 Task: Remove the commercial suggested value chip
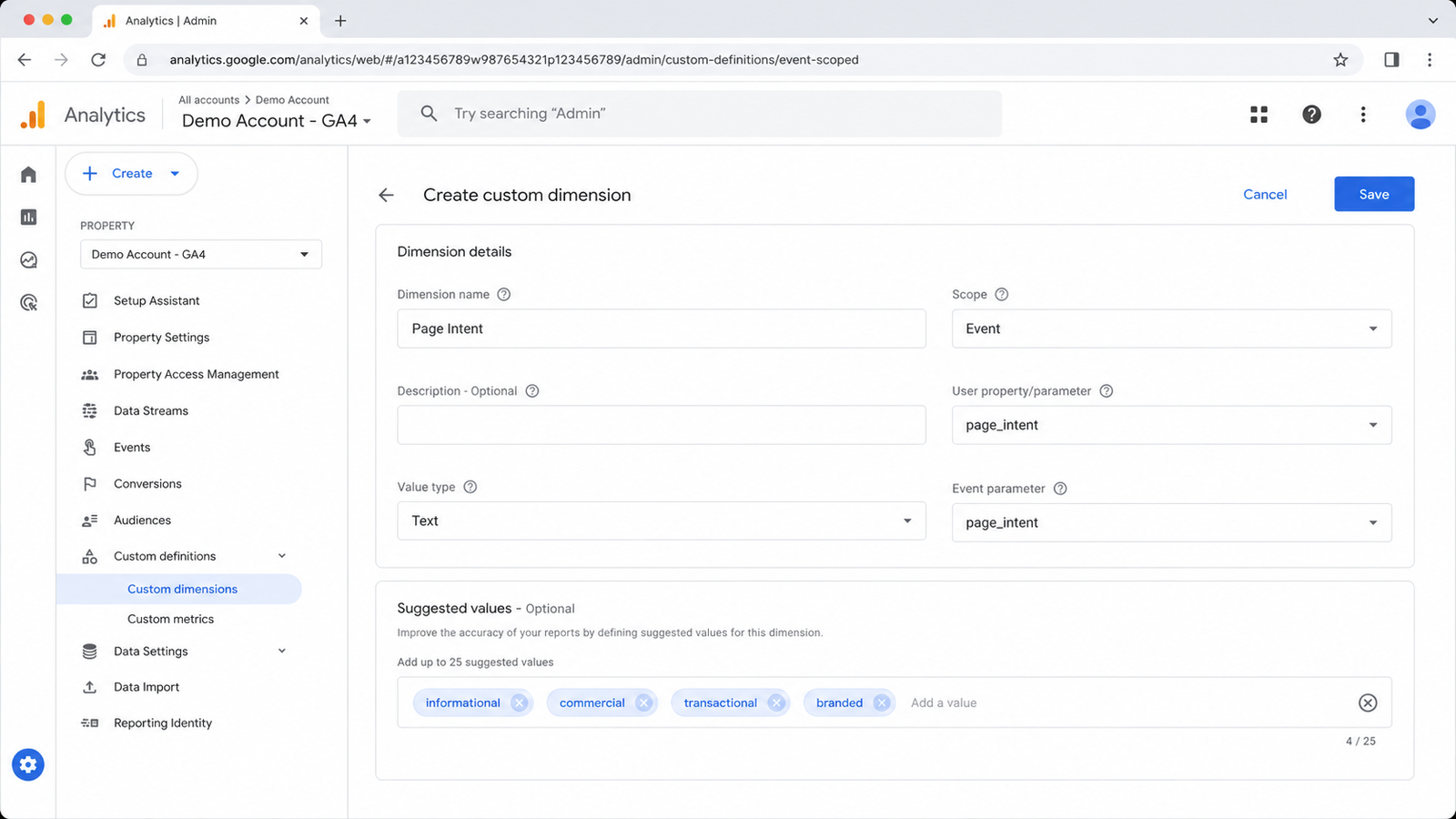[x=643, y=703]
